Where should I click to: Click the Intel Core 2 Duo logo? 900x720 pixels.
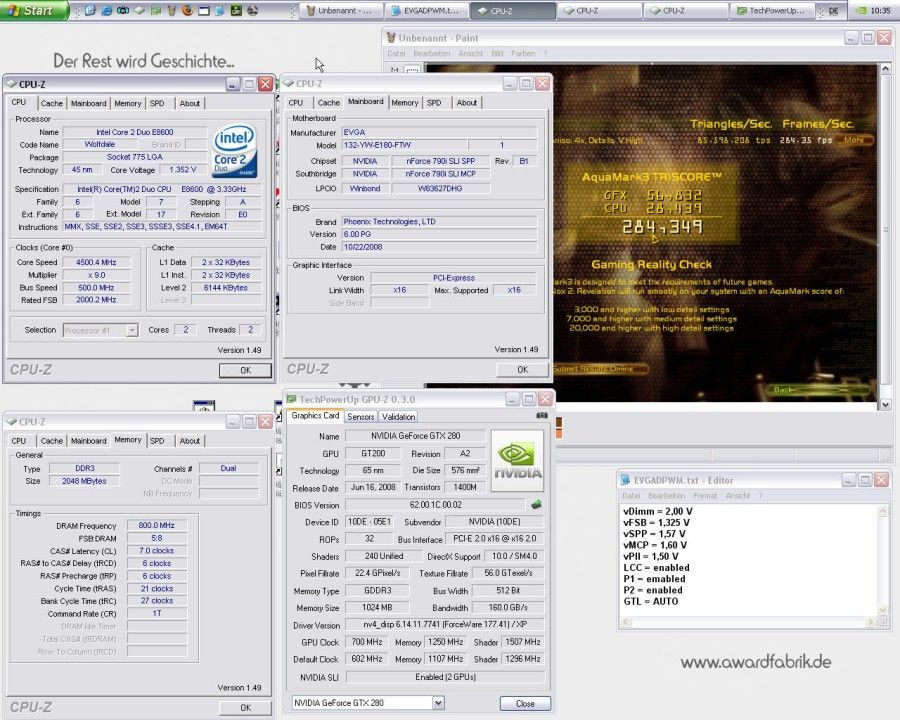(235, 151)
